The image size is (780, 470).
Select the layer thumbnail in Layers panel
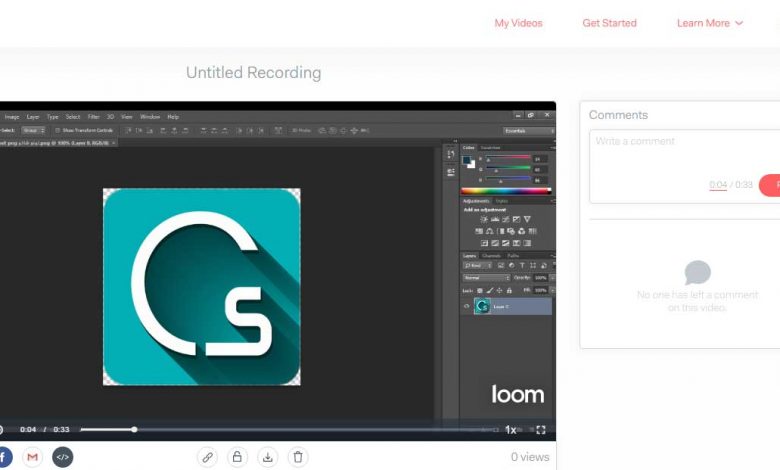pyautogui.click(x=482, y=306)
